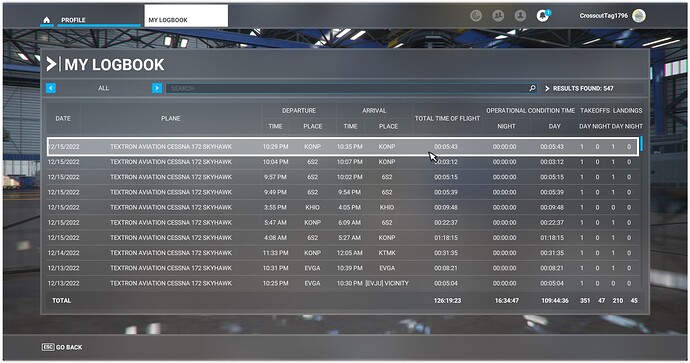Image resolution: width=690 pixels, height=363 pixels.
Task: Click the logbook search field
Action: (x=348, y=88)
